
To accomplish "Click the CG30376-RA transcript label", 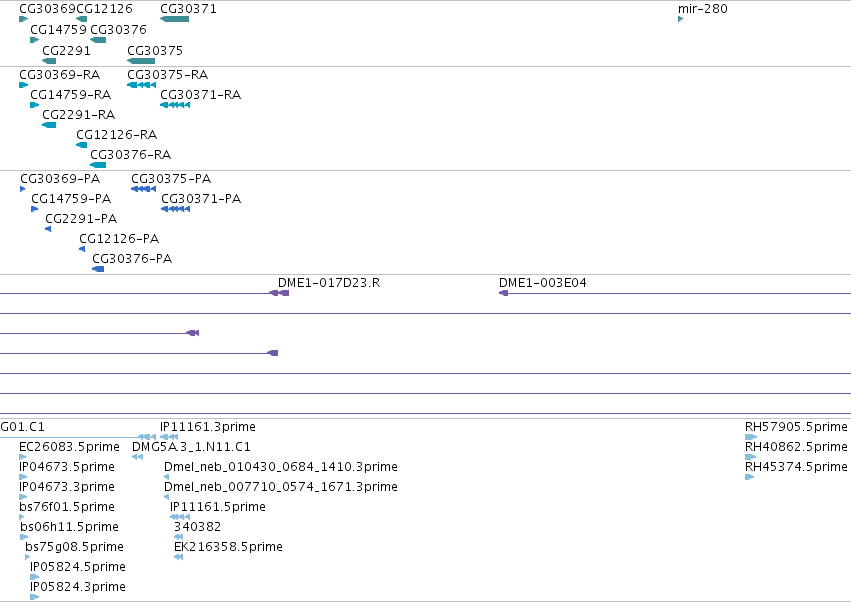I will 131,155.
